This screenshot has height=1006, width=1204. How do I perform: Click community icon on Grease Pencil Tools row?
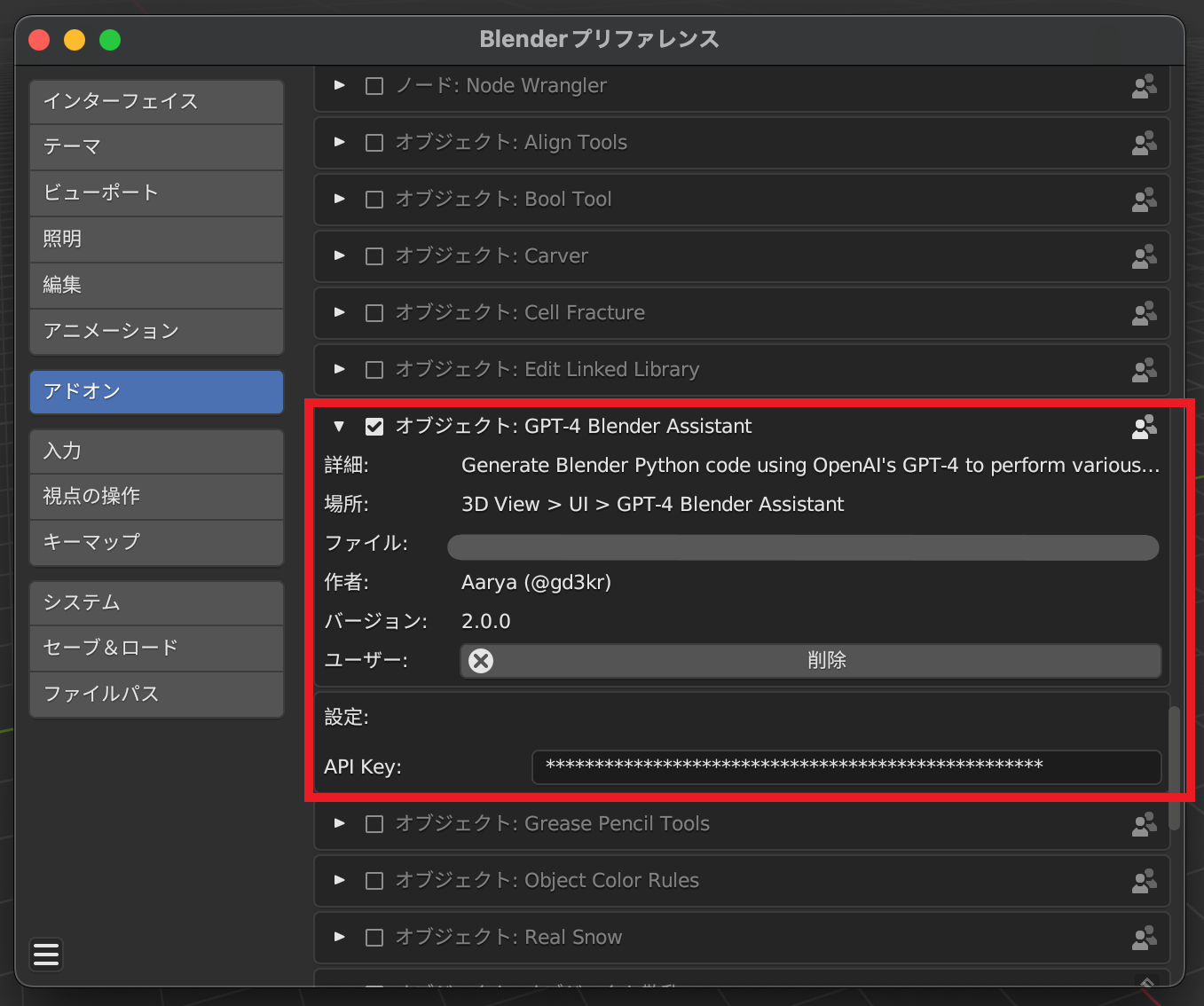click(x=1144, y=824)
